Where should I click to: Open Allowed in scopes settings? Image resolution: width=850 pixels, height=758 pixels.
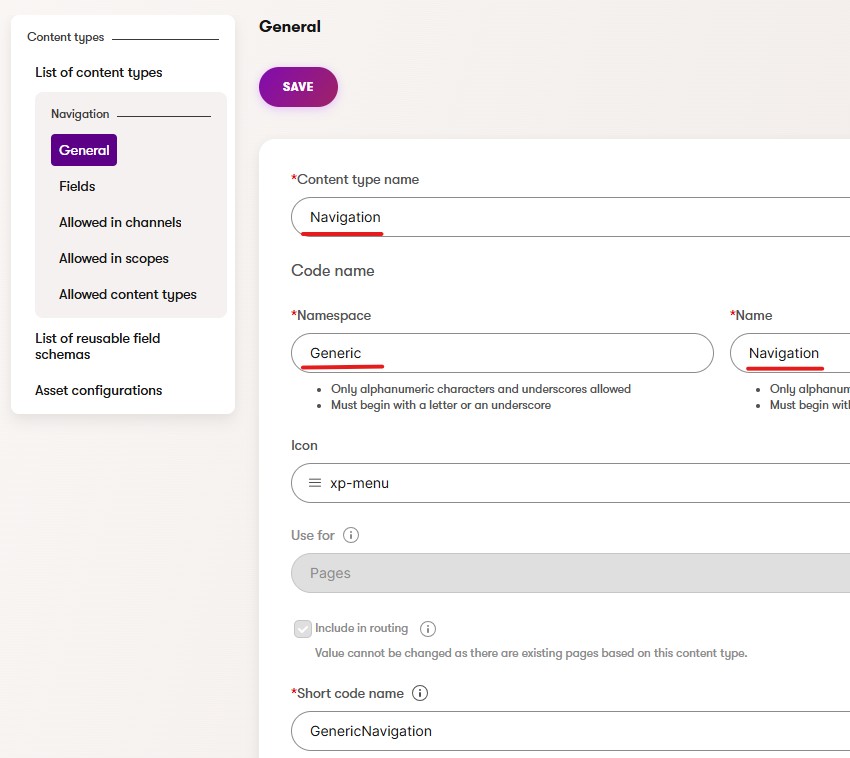pos(113,258)
